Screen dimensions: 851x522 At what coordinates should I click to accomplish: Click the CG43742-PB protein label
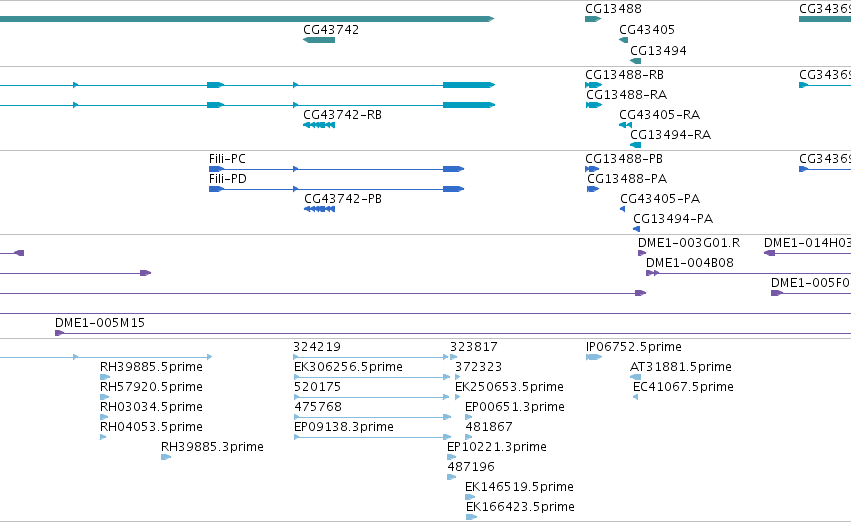tap(343, 199)
